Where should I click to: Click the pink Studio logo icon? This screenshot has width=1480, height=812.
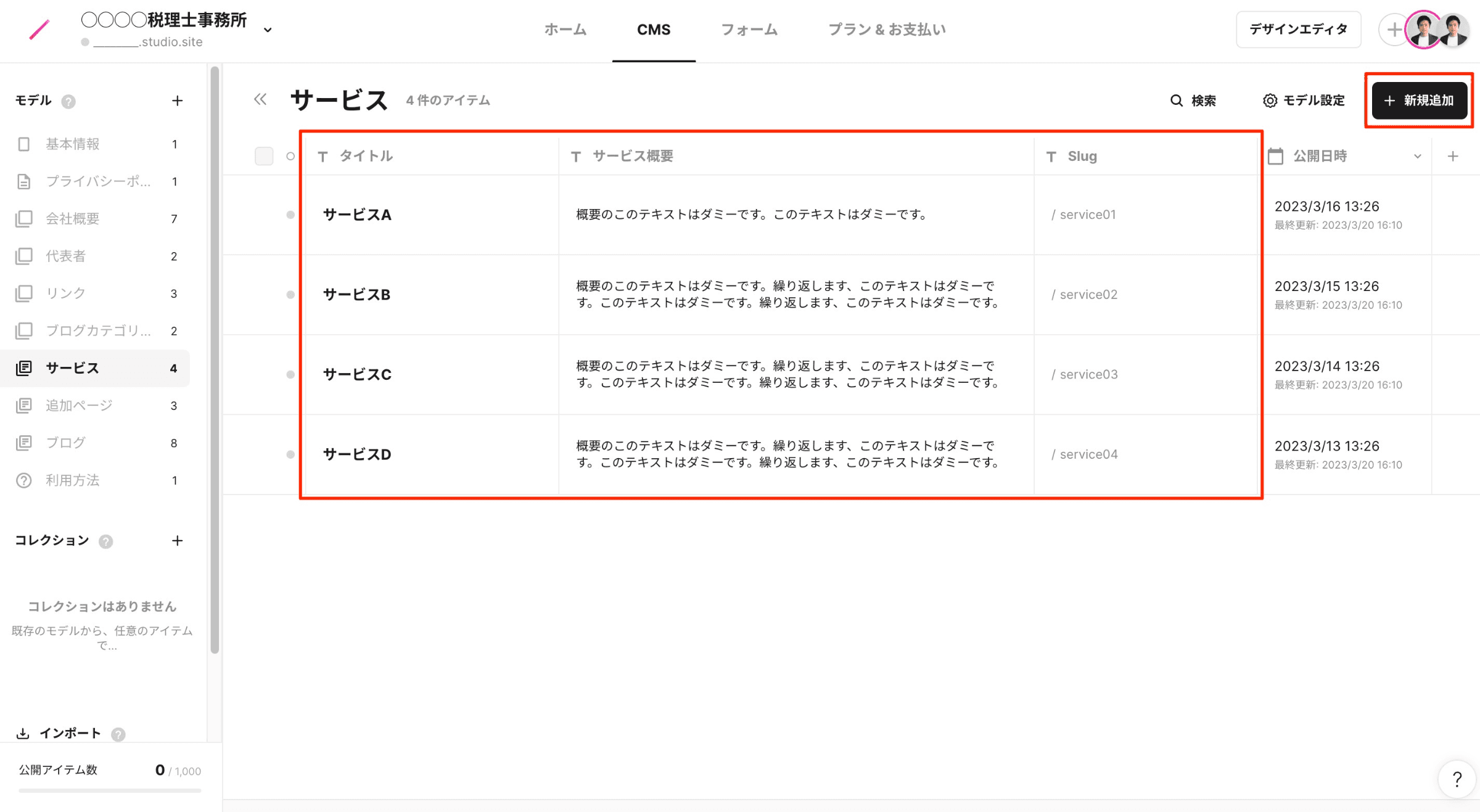coord(39,30)
